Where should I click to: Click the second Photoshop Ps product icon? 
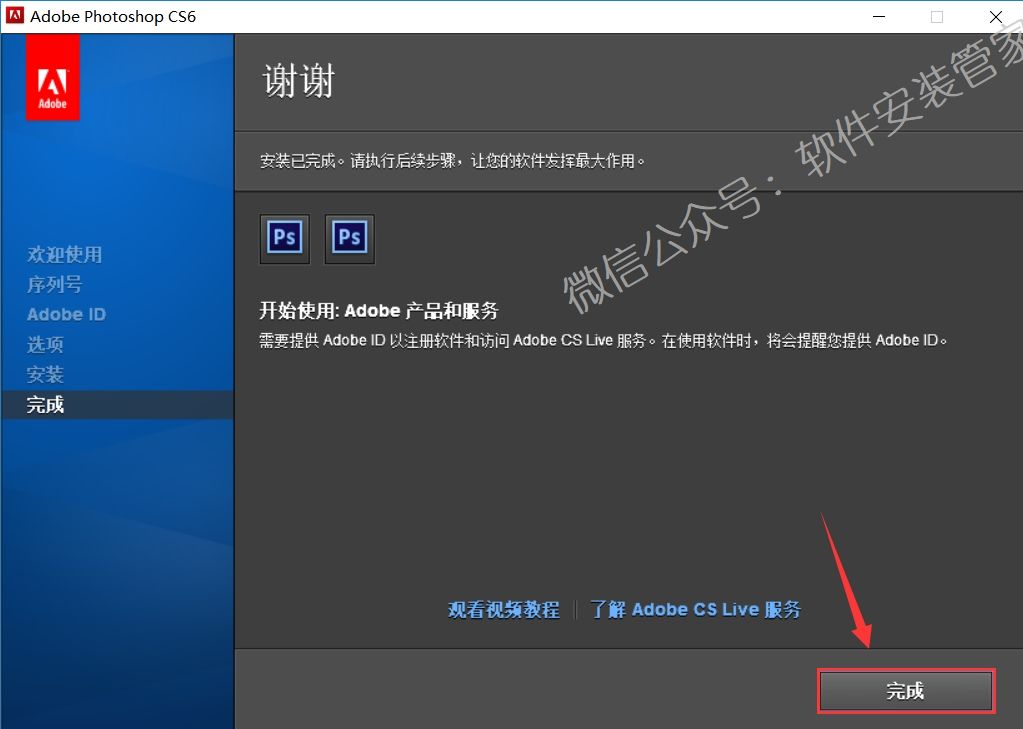[350, 238]
